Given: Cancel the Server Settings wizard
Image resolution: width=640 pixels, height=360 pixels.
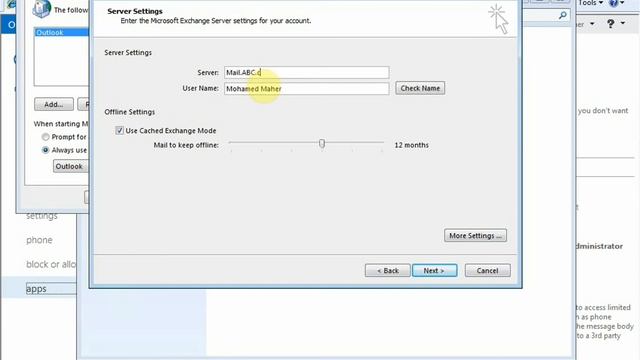Looking at the screenshot, I should 487,271.
